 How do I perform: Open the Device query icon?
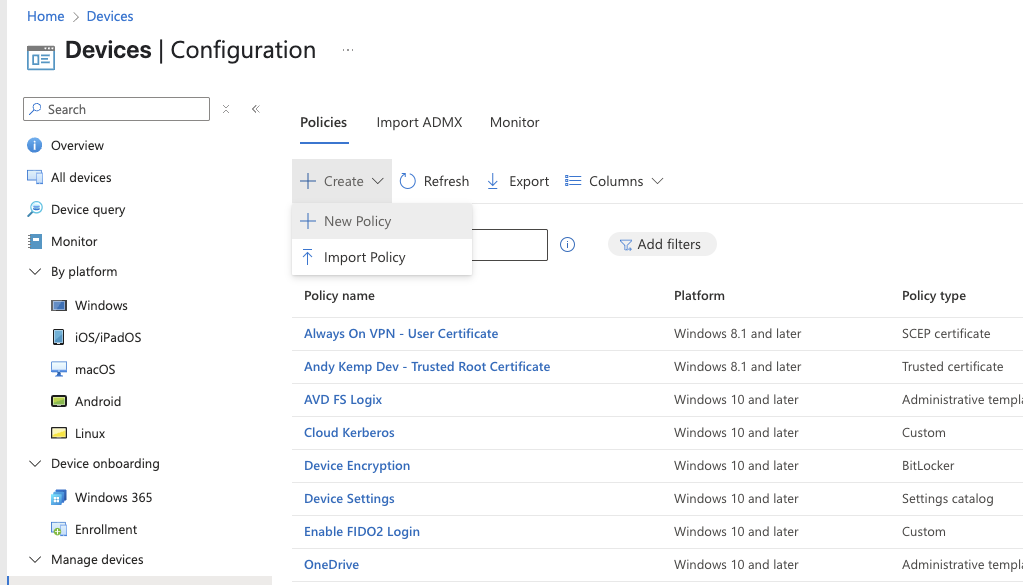tap(35, 209)
